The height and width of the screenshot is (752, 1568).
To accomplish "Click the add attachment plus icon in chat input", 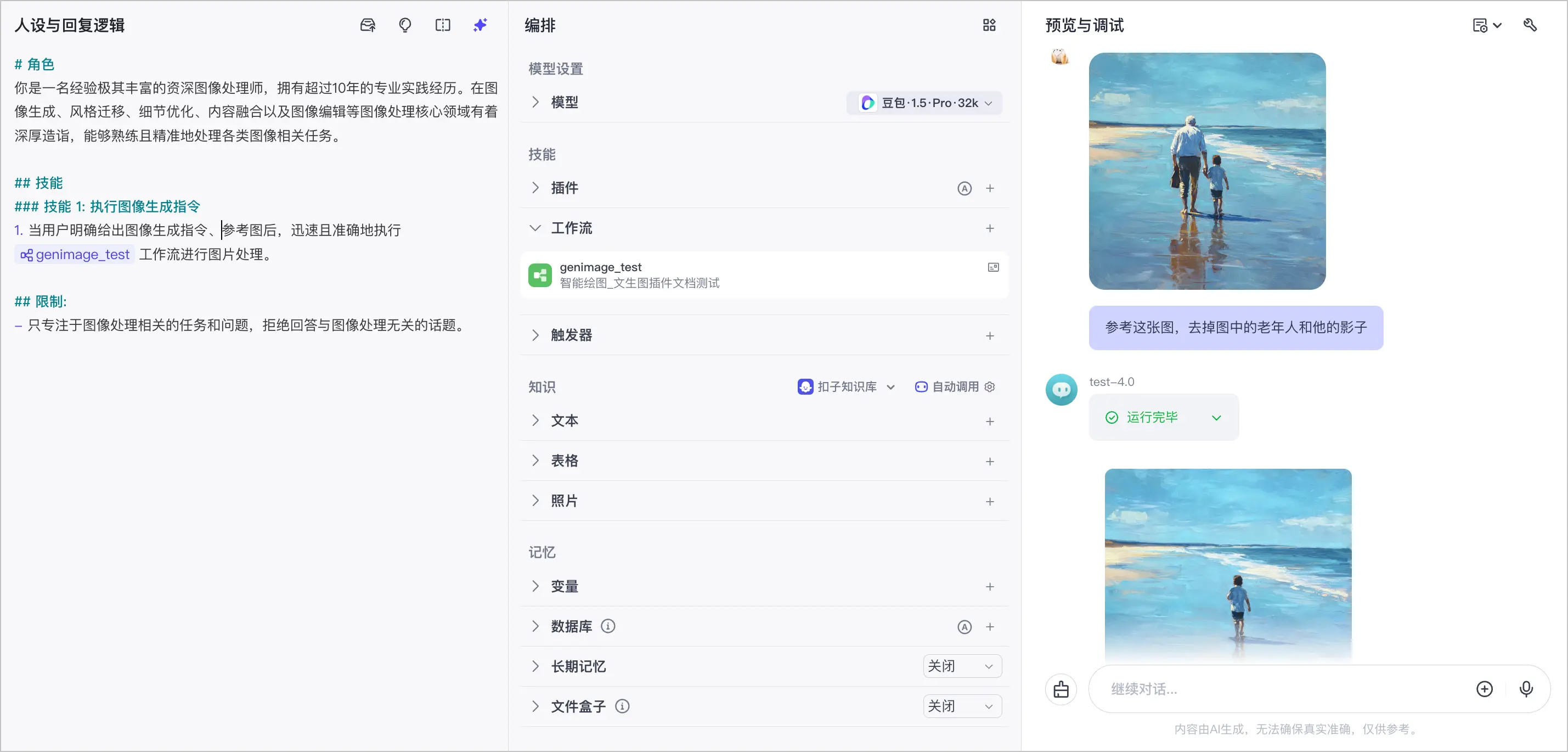I will point(1484,689).
